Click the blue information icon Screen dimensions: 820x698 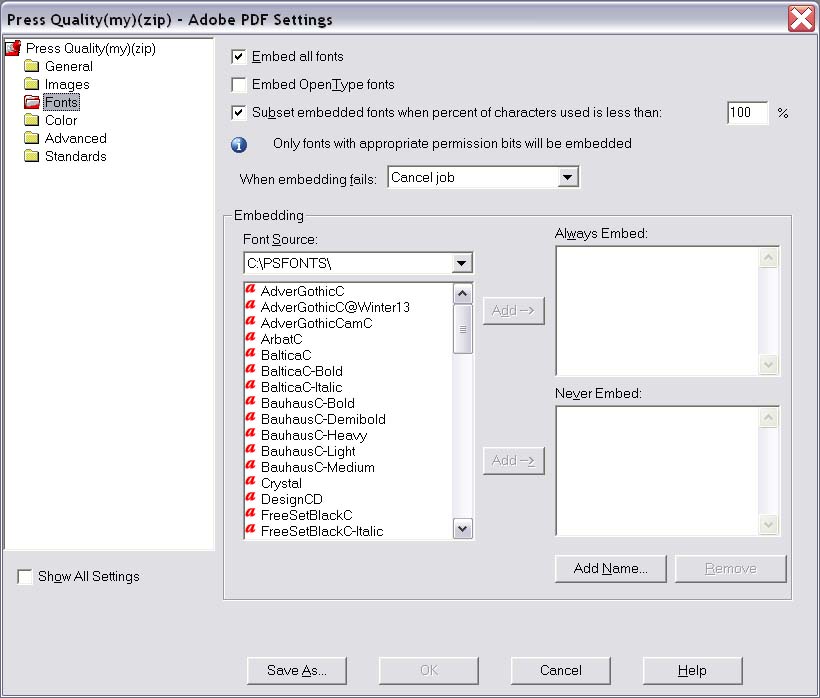[239, 144]
